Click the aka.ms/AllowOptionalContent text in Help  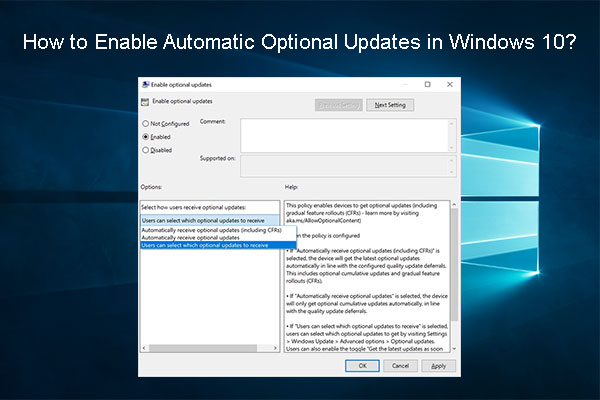tap(323, 220)
